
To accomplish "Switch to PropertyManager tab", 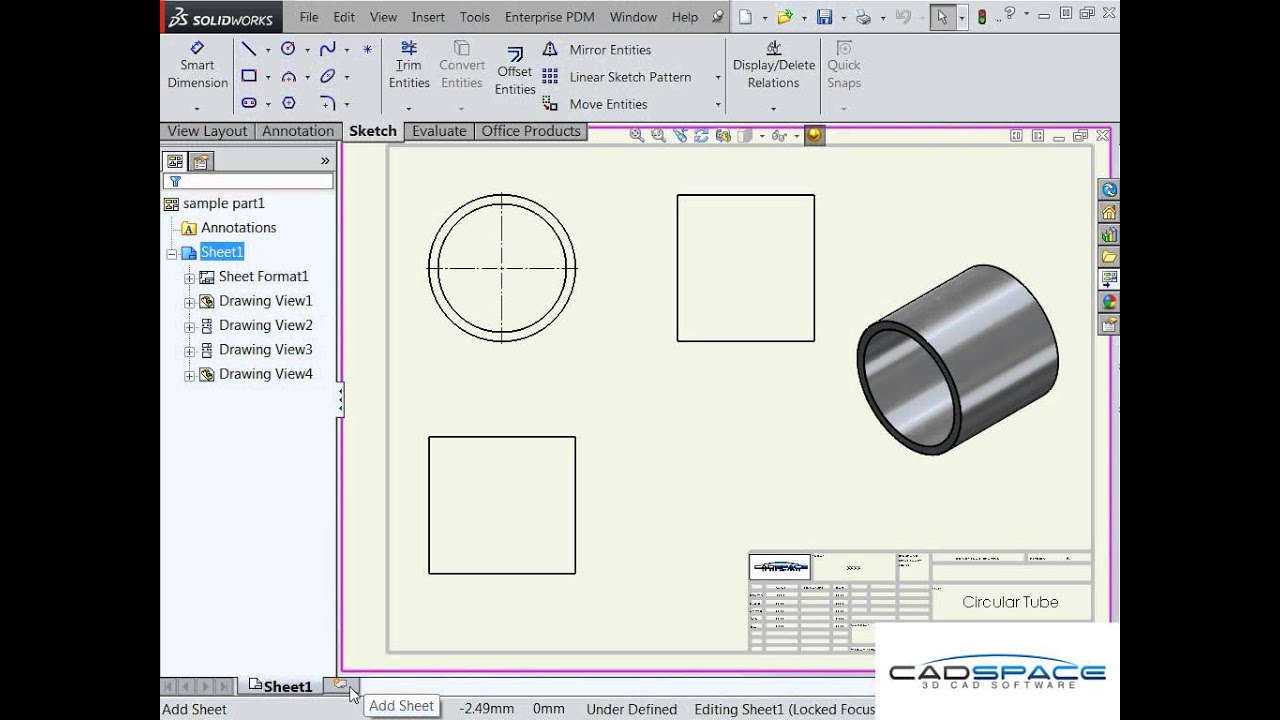I will [201, 161].
